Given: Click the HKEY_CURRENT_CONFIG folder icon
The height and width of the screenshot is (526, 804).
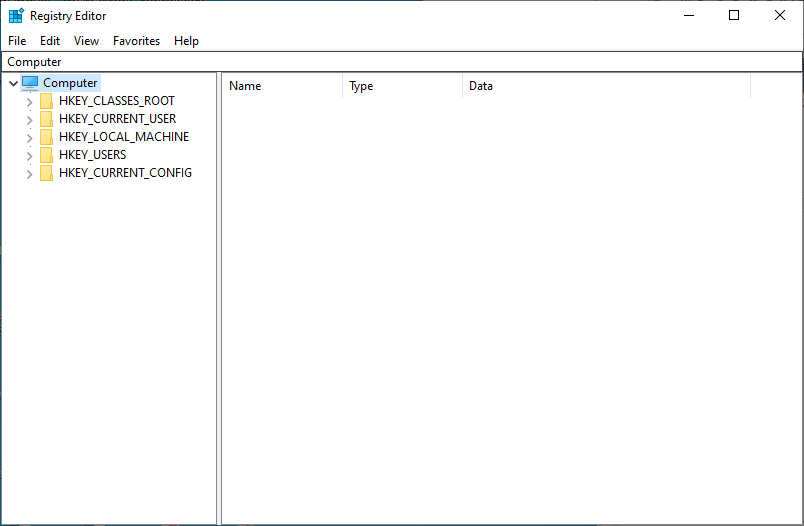Looking at the screenshot, I should click(46, 173).
